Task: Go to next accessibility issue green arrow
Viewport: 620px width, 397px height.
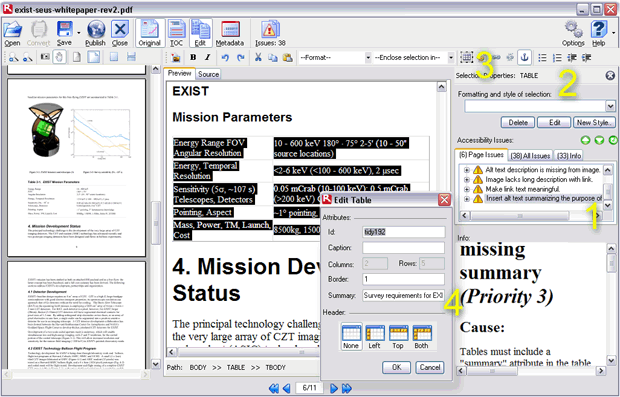Action: coord(599,140)
